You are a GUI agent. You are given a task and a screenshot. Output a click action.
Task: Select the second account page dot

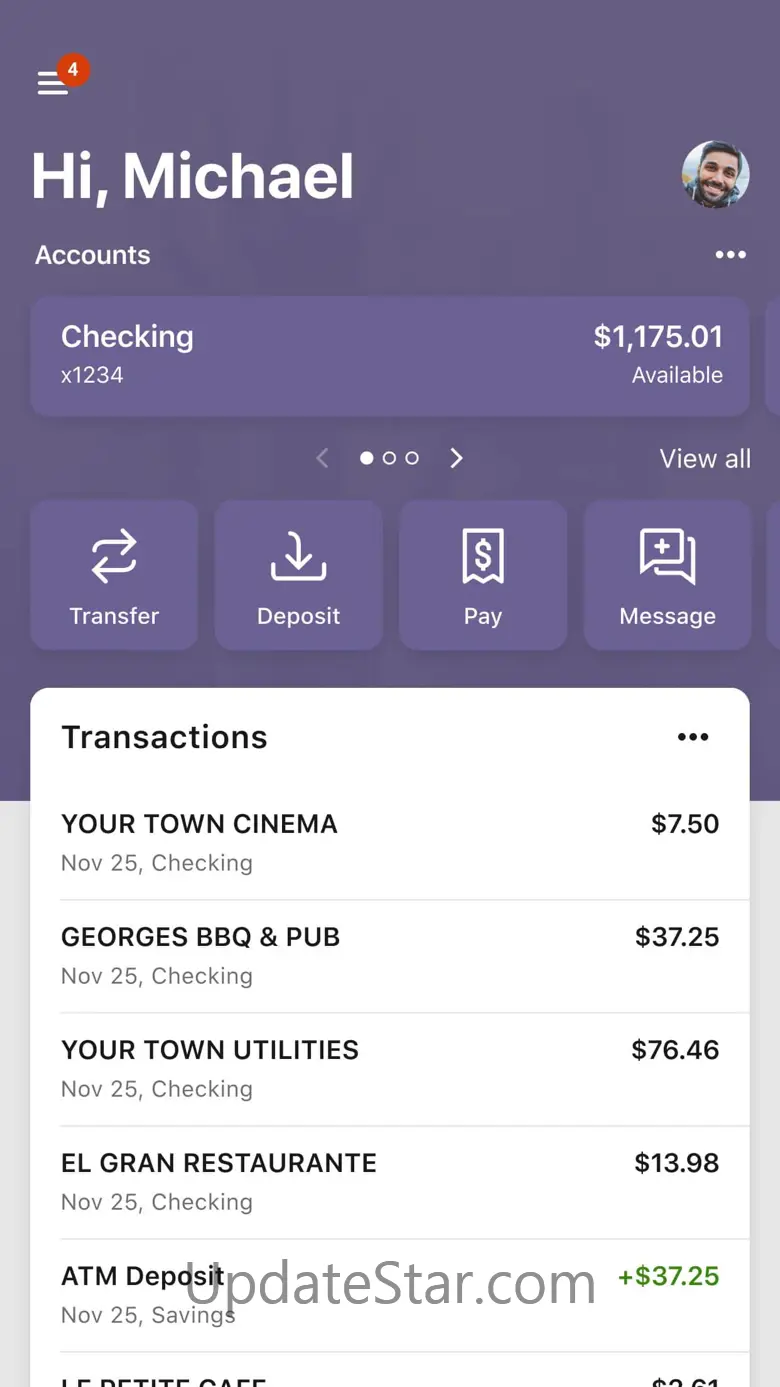[x=389, y=458]
